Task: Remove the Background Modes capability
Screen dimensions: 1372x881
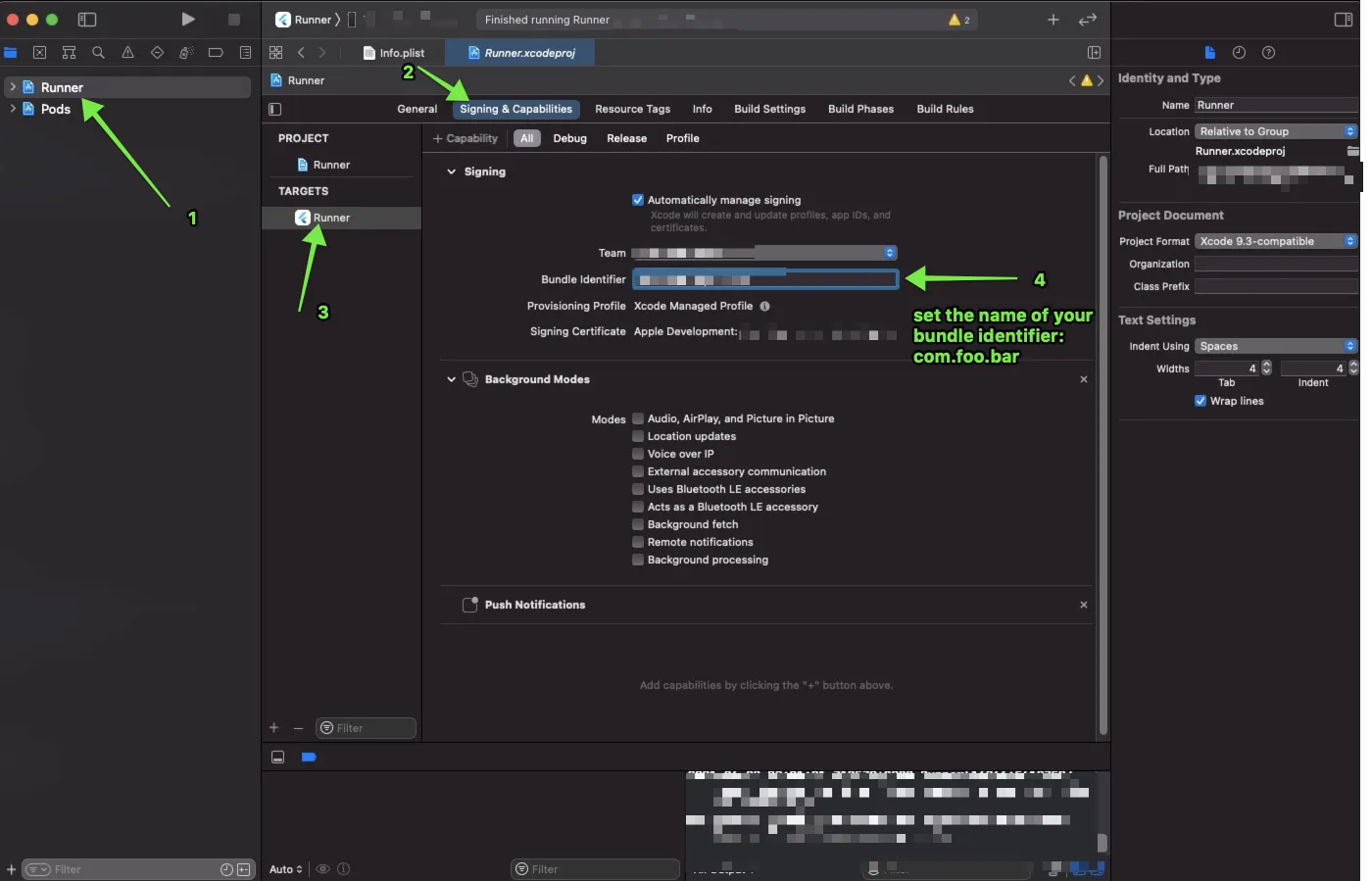Action: (1084, 379)
